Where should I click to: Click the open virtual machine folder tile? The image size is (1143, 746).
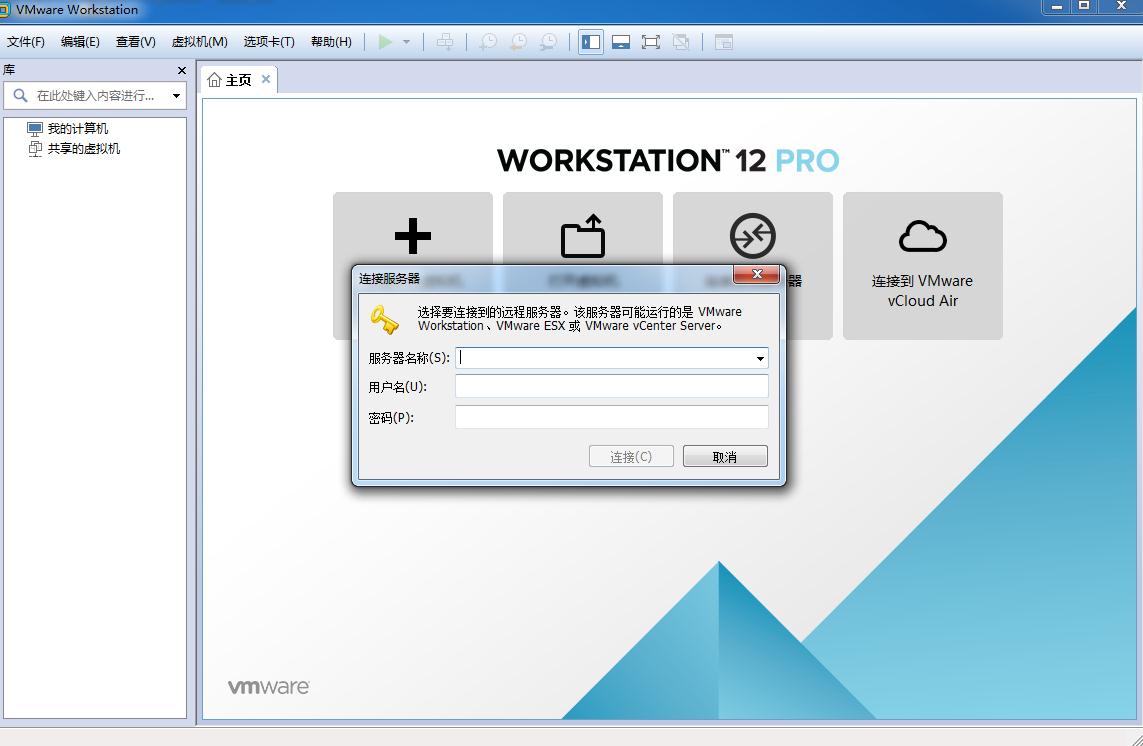point(582,230)
